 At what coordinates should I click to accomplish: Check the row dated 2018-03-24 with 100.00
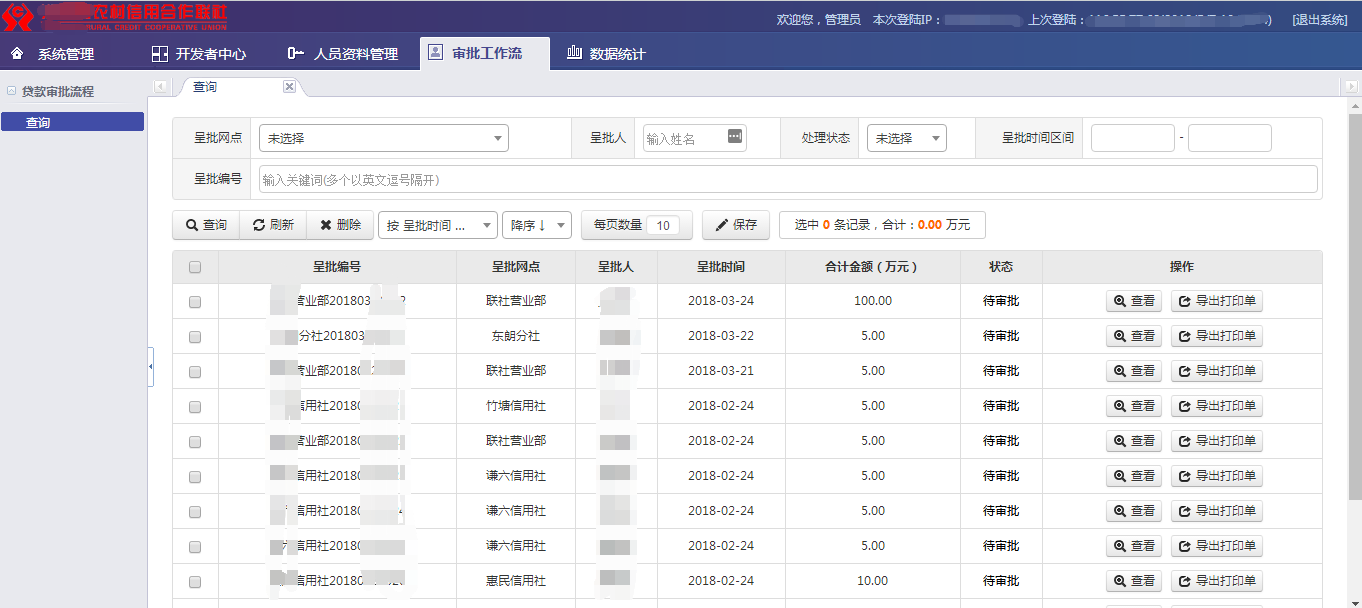[x=195, y=301]
